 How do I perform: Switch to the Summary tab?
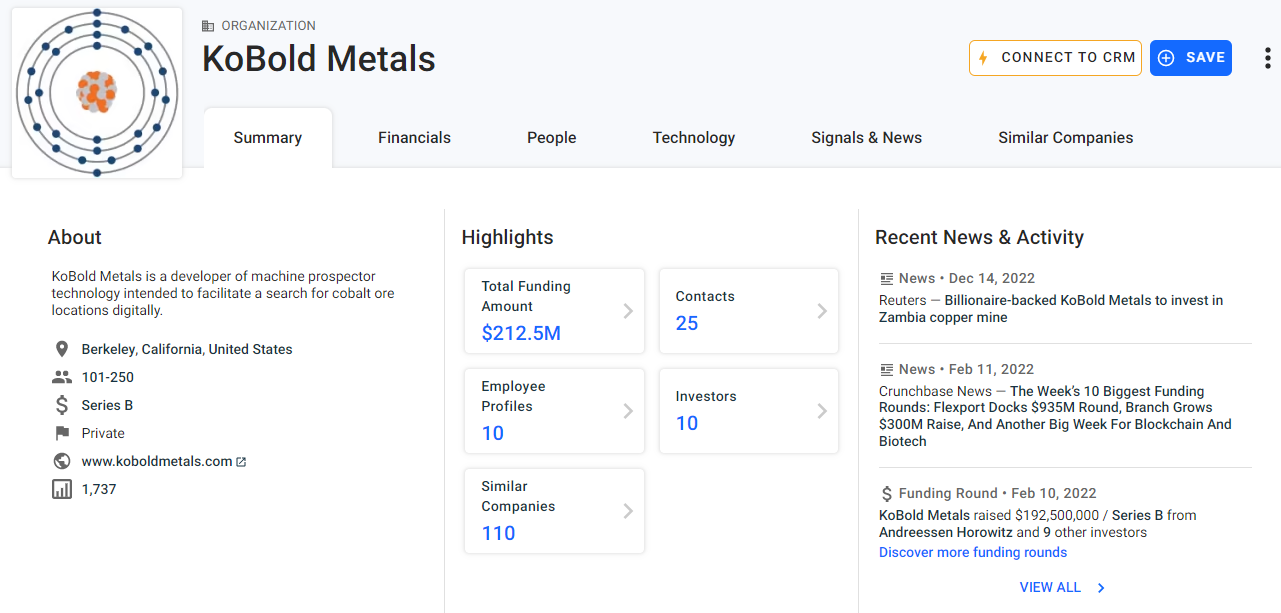[268, 138]
